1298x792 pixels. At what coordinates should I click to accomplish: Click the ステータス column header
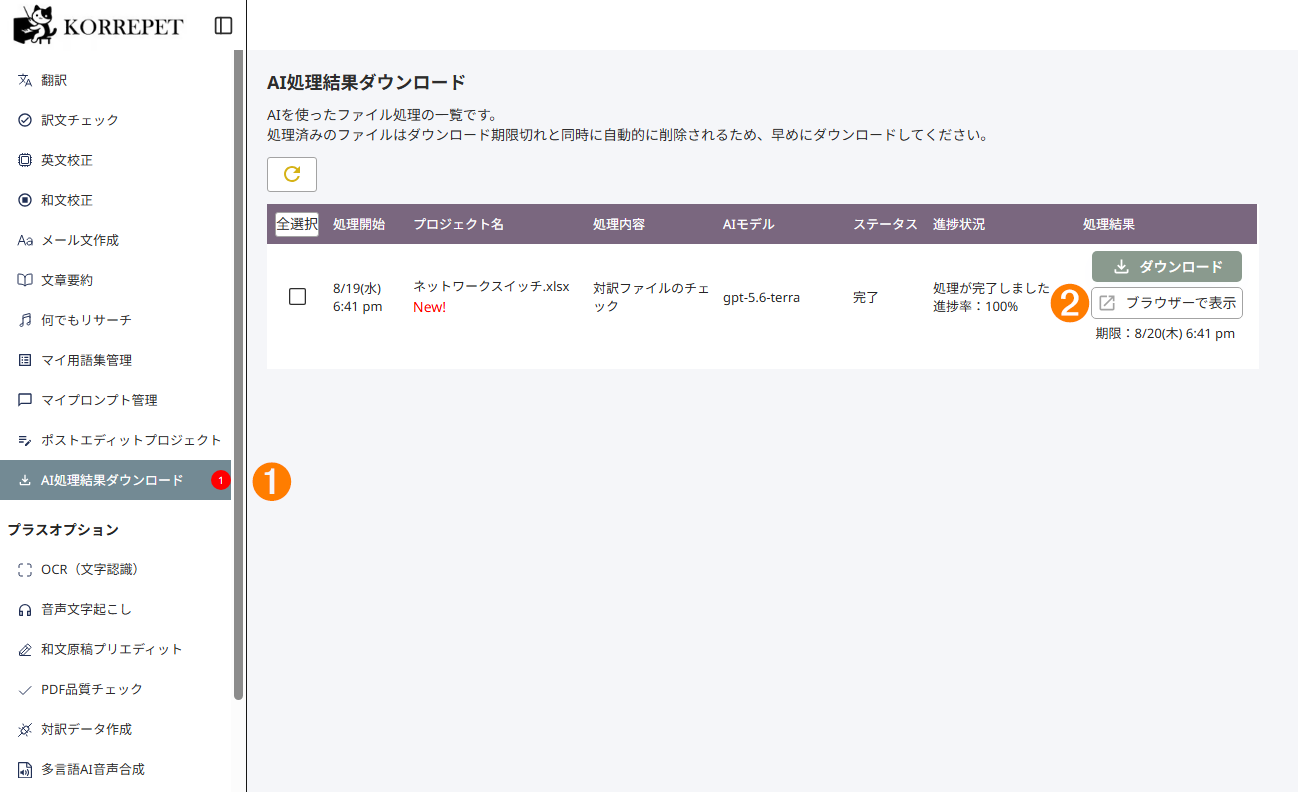pos(885,224)
